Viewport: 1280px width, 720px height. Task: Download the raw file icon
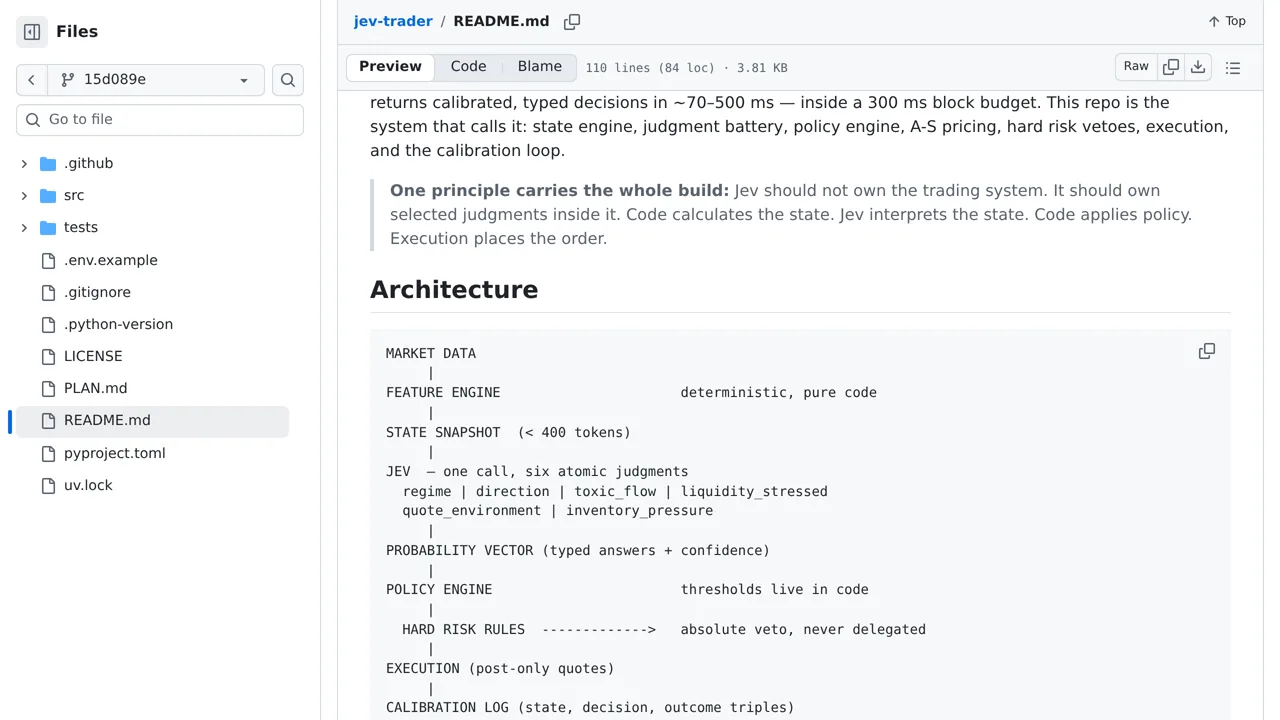click(x=1198, y=67)
